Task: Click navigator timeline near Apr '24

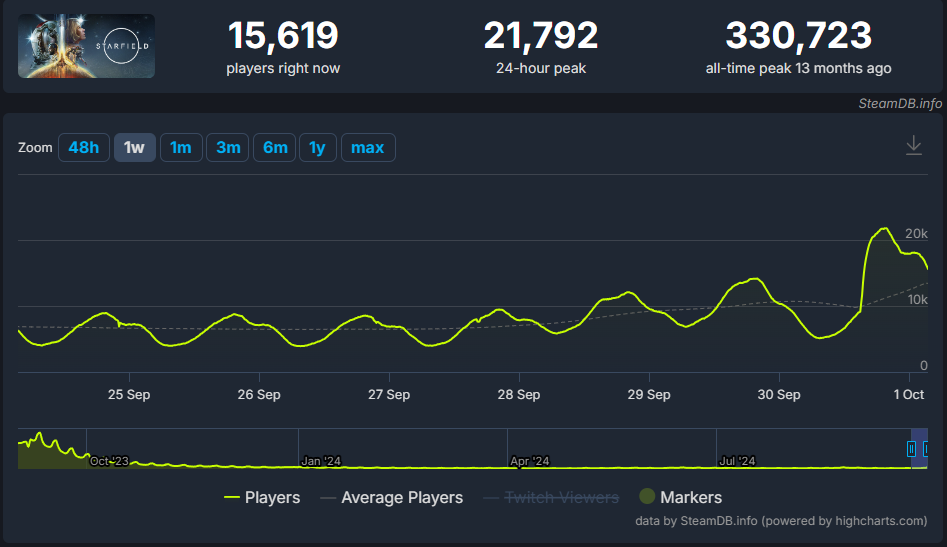Action: pos(530,461)
